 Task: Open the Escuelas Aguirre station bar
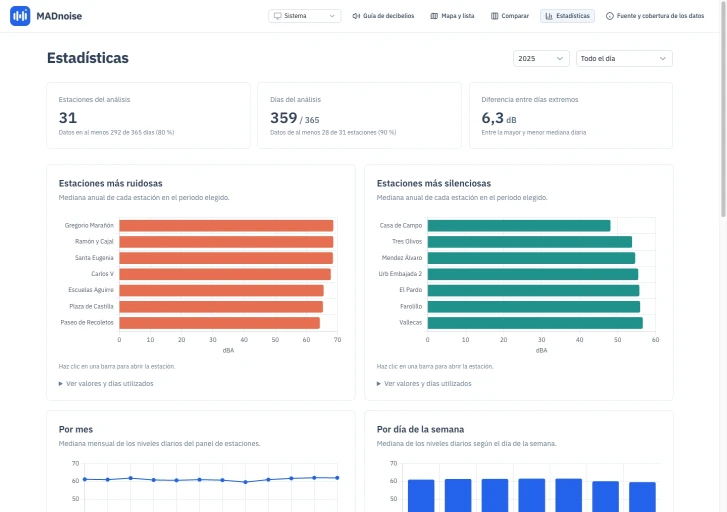[x=222, y=290]
